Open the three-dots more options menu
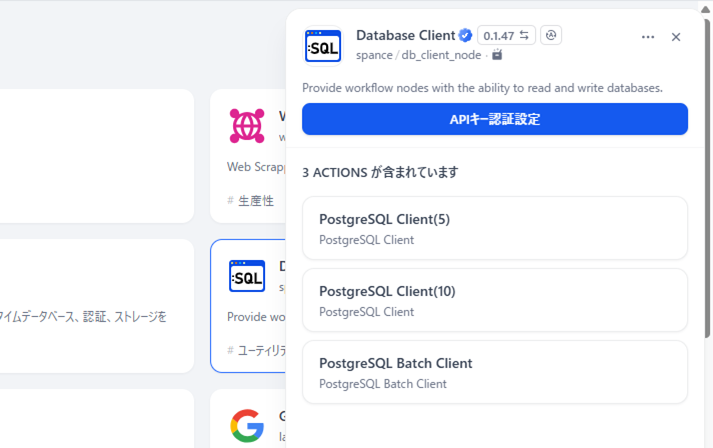This screenshot has width=713, height=448. click(x=648, y=37)
